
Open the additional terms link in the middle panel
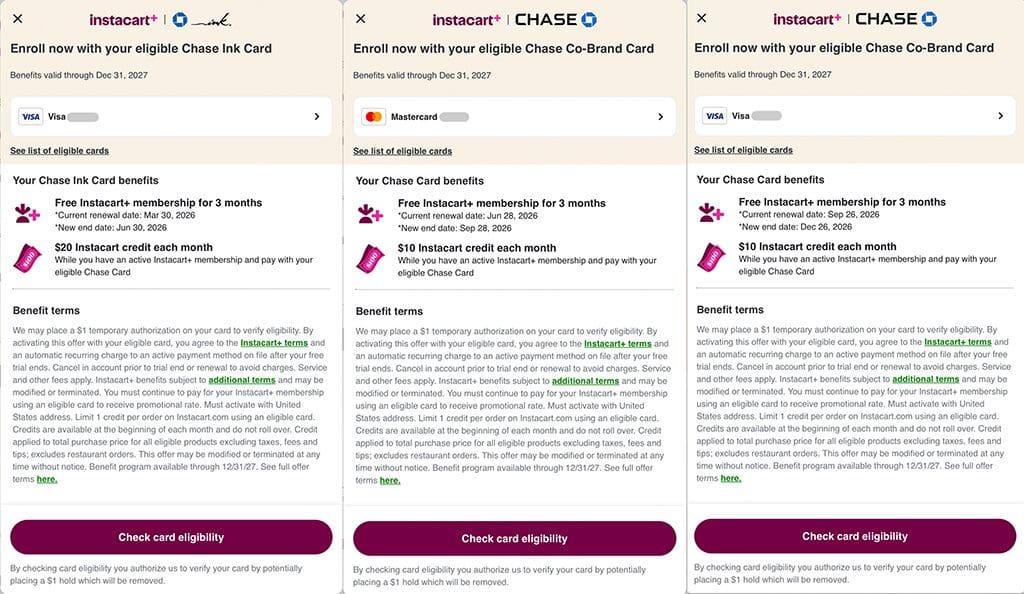(585, 381)
